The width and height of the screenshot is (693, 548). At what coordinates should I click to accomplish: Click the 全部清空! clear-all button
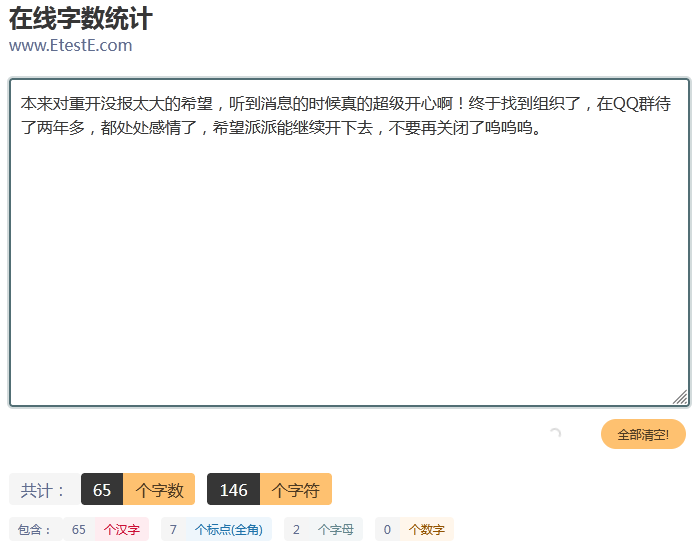[x=643, y=434]
